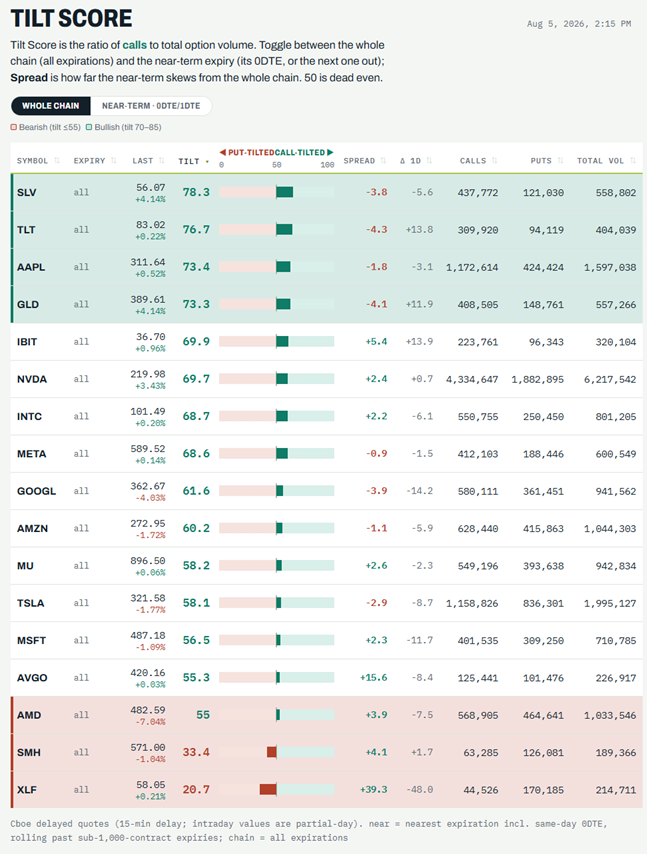Open the TLT symbol row
Image resolution: width=647 pixels, height=854 pixels.
pos(326,230)
